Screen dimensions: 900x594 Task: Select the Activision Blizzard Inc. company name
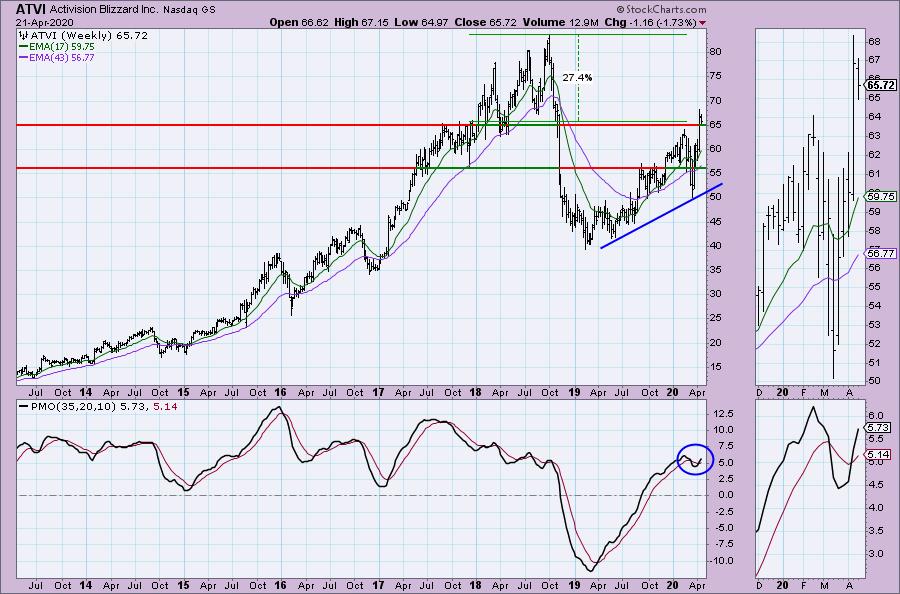(104, 9)
